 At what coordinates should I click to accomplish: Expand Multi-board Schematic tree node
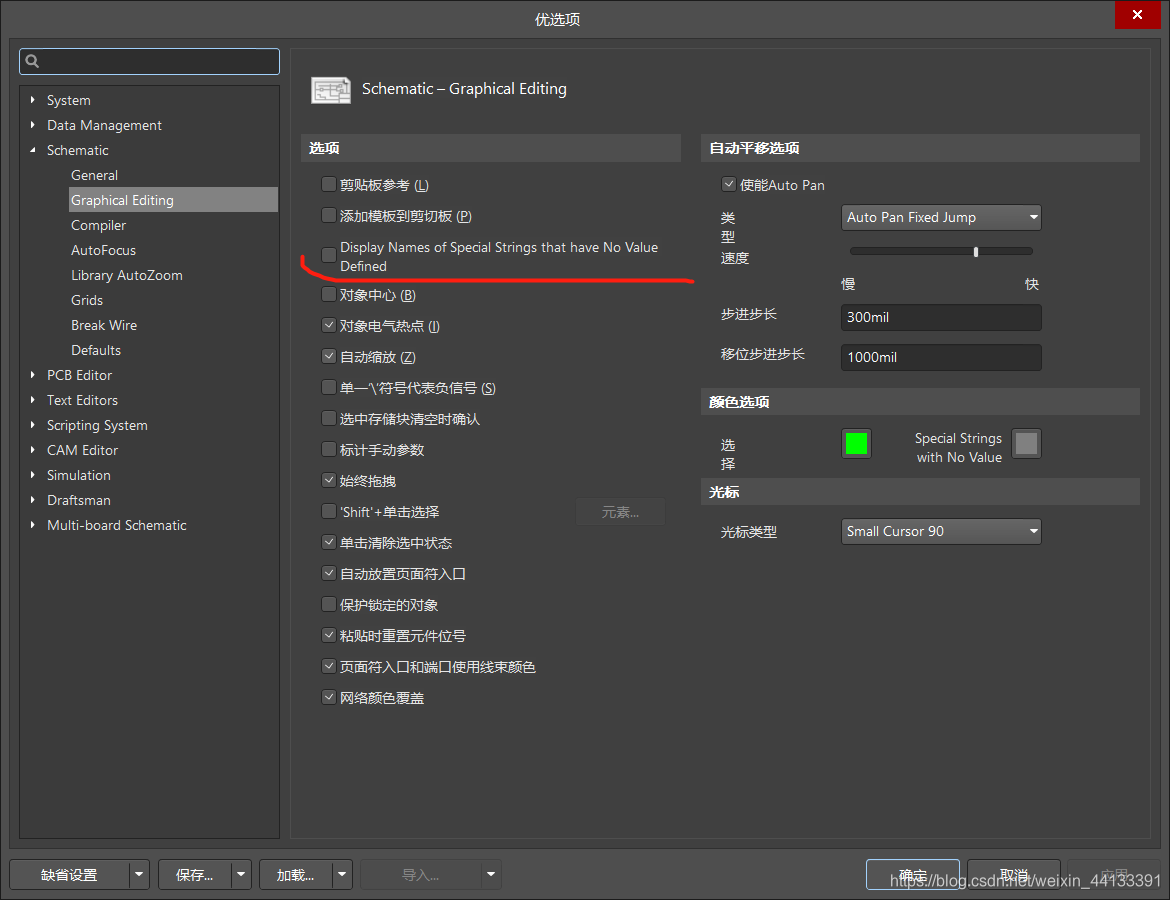(33, 525)
